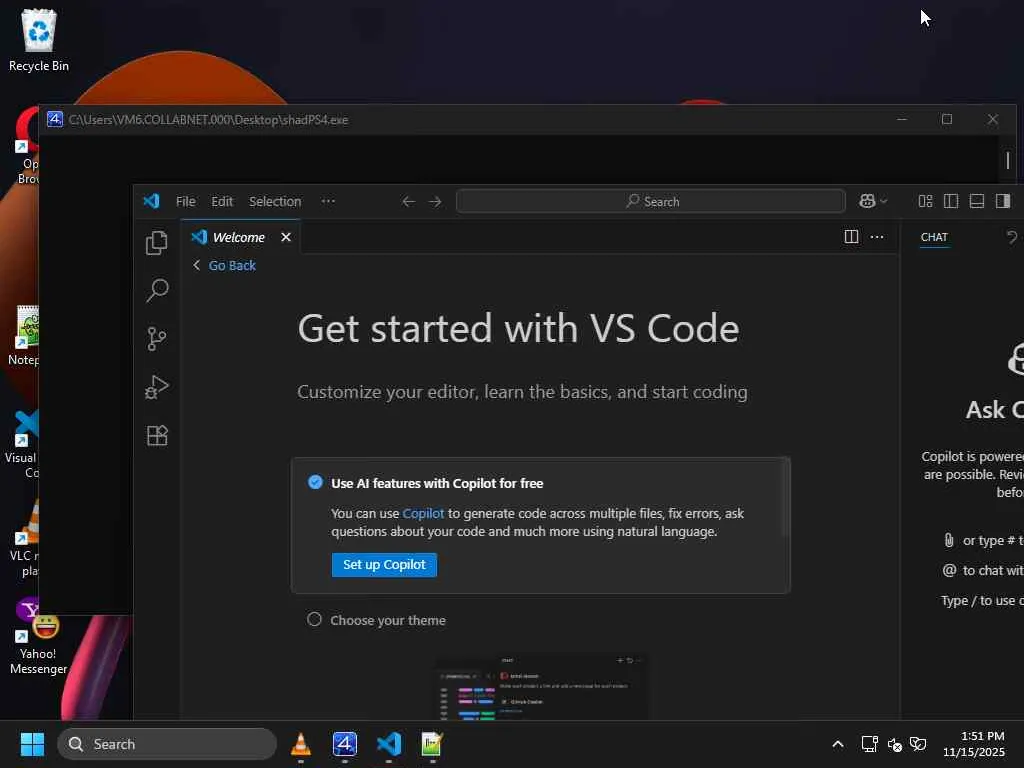The image size is (1024, 768).
Task: Click the taskbar Search box
Action: pos(167,744)
